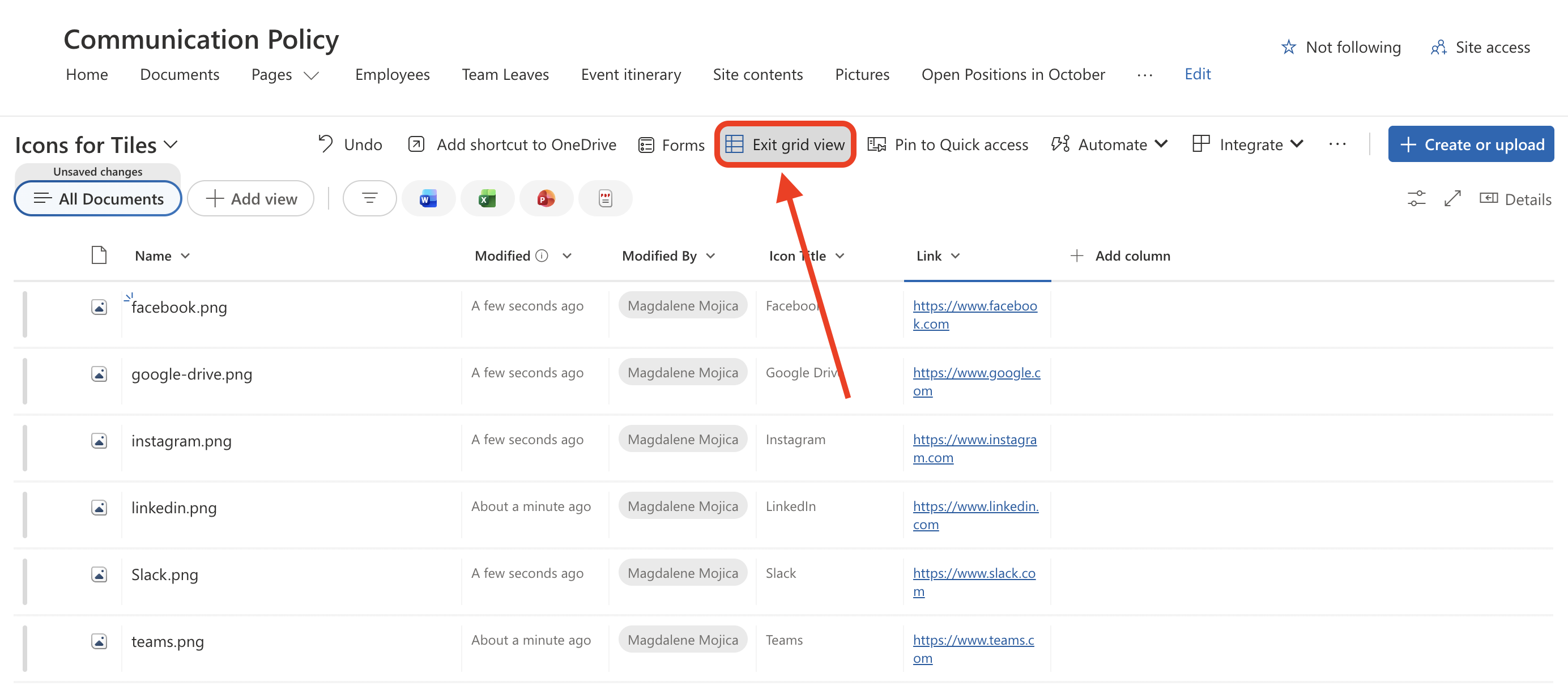Image resolution: width=1568 pixels, height=690 pixels.
Task: Filter by Word documents icon
Action: point(428,198)
